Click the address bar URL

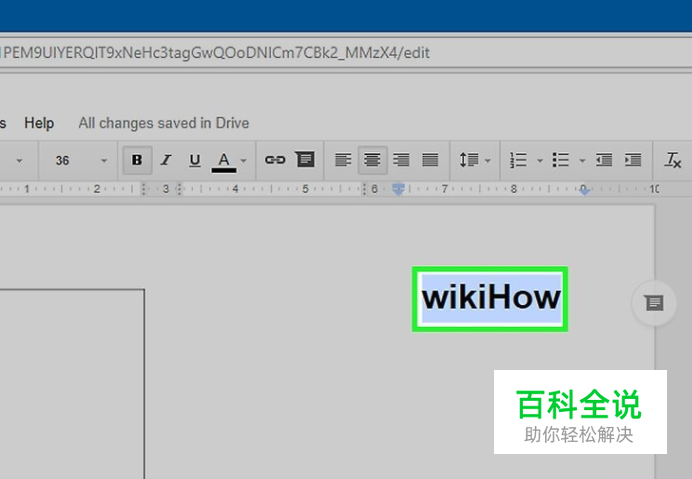[214, 53]
